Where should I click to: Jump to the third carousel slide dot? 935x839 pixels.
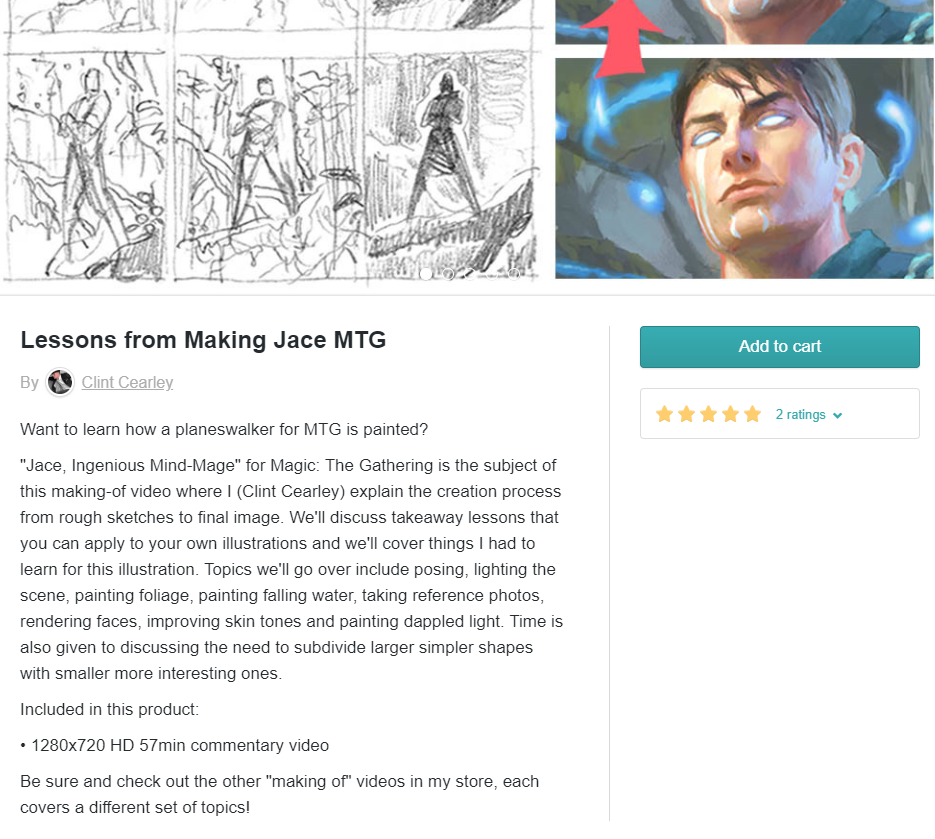tap(470, 274)
